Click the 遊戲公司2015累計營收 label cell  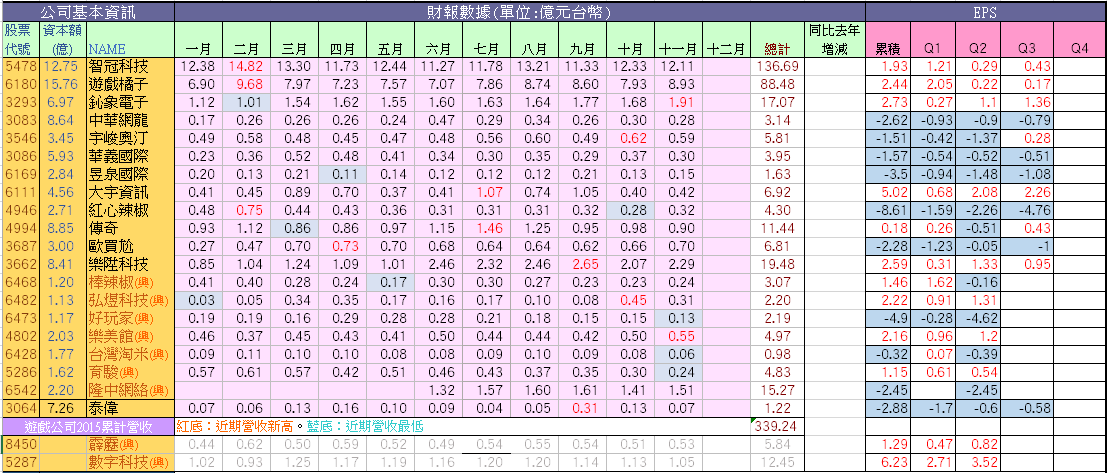point(88,426)
